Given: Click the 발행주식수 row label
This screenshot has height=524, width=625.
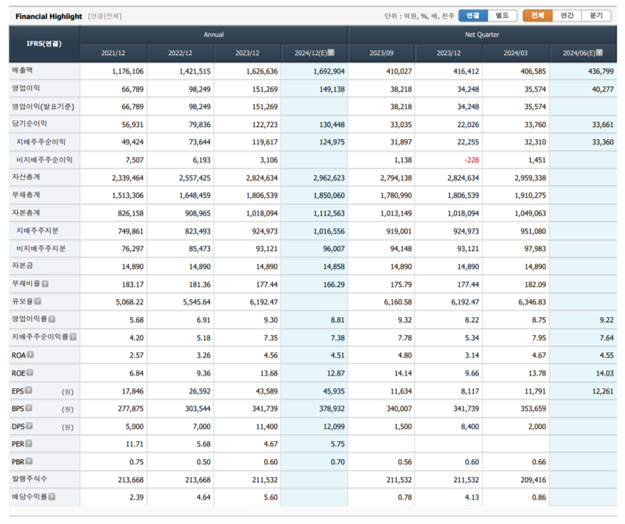Looking at the screenshot, I should pyautogui.click(x=29, y=479).
